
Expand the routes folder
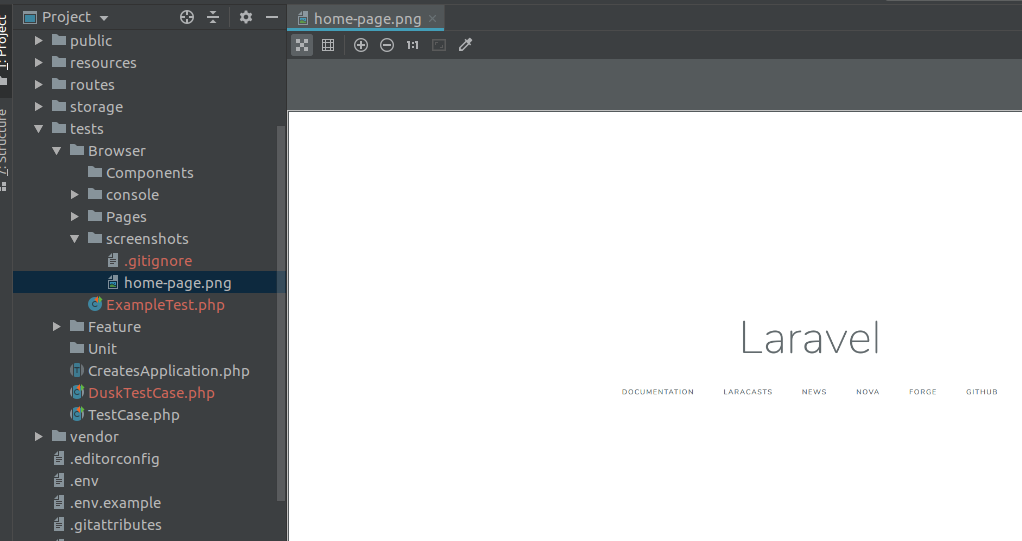38,85
